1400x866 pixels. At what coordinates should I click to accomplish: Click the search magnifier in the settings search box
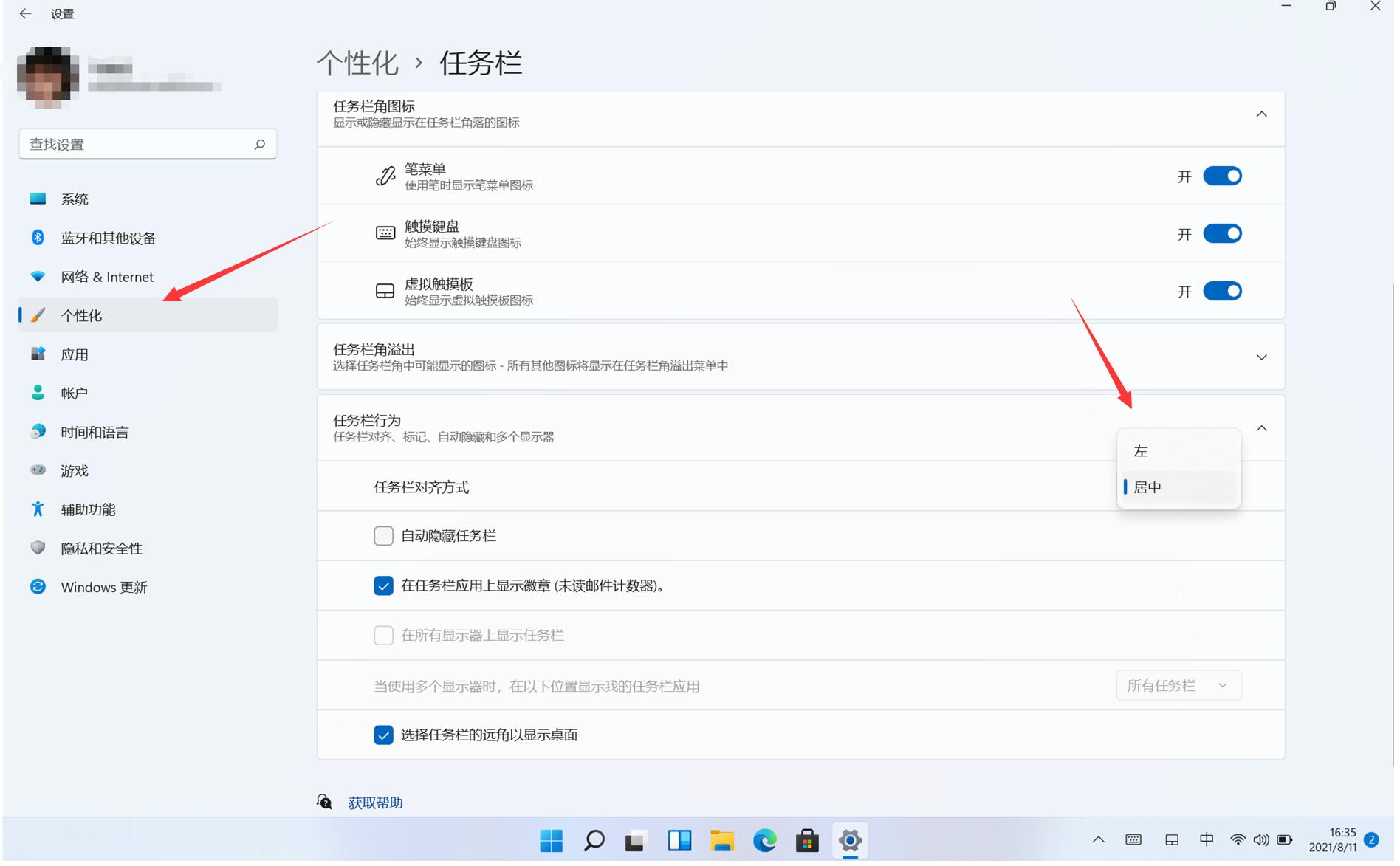[x=260, y=145]
